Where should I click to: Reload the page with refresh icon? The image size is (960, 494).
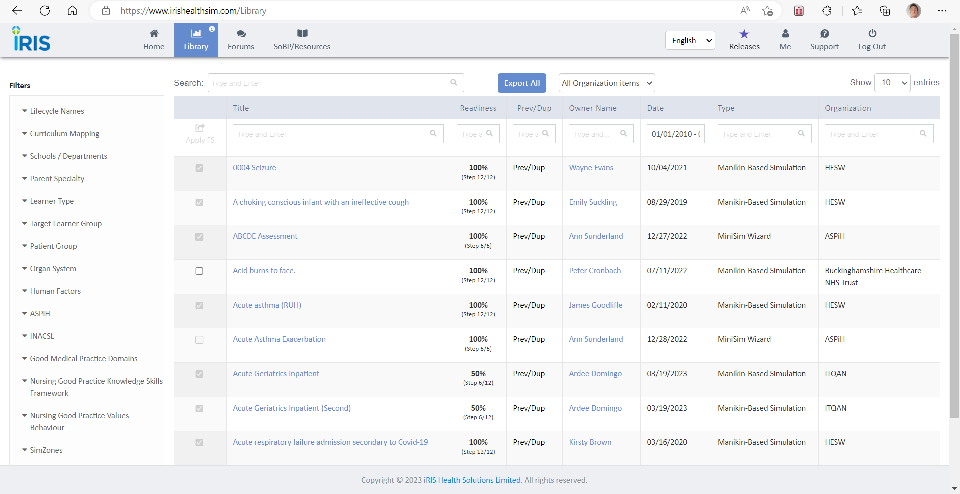(45, 10)
